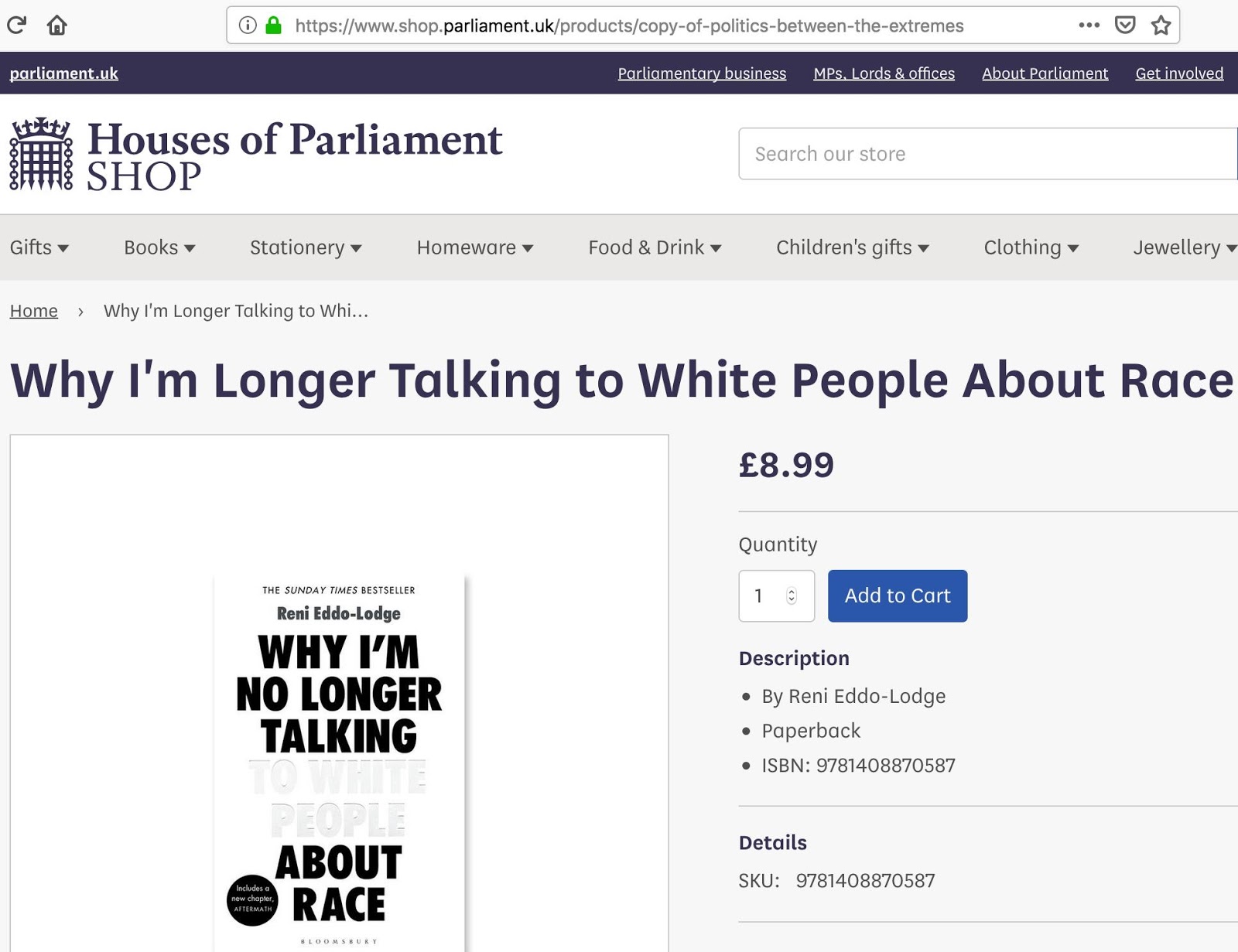This screenshot has width=1238, height=952.
Task: Click the browser address bar URL
Action: (629, 26)
